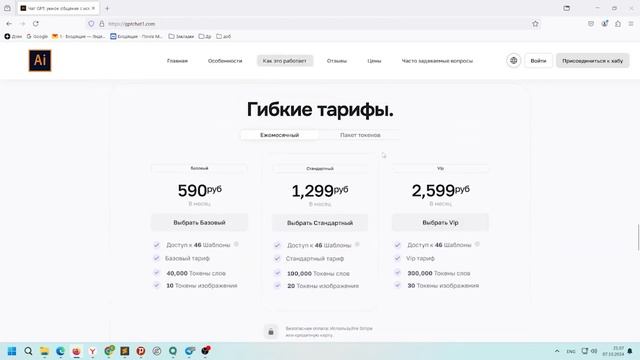640x360 pixels.
Task: Click the Гибкие тарифы heading
Action: pos(320,109)
